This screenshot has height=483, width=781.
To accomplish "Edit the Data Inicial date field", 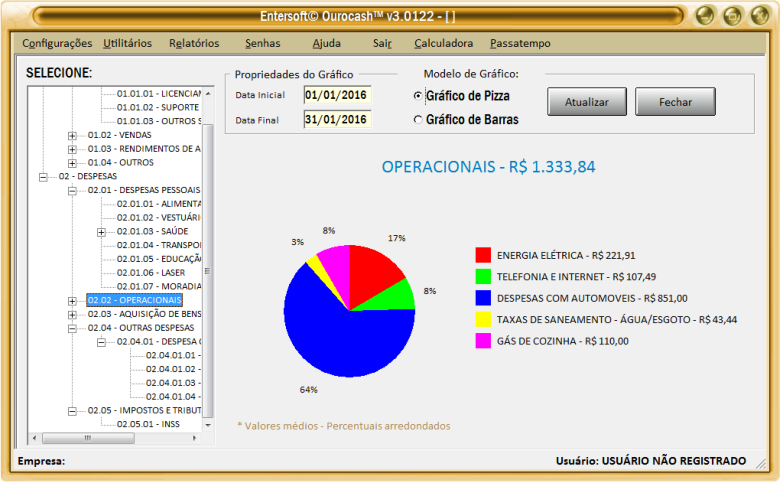I will [x=337, y=95].
